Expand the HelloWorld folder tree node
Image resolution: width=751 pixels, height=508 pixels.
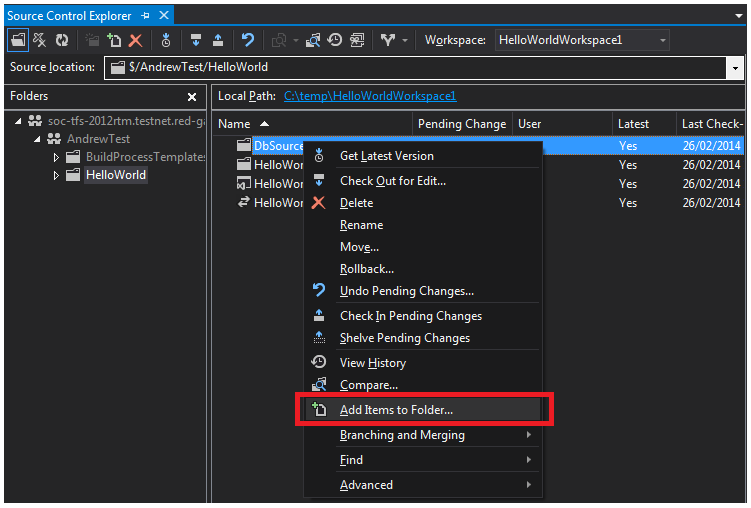pyautogui.click(x=57, y=176)
